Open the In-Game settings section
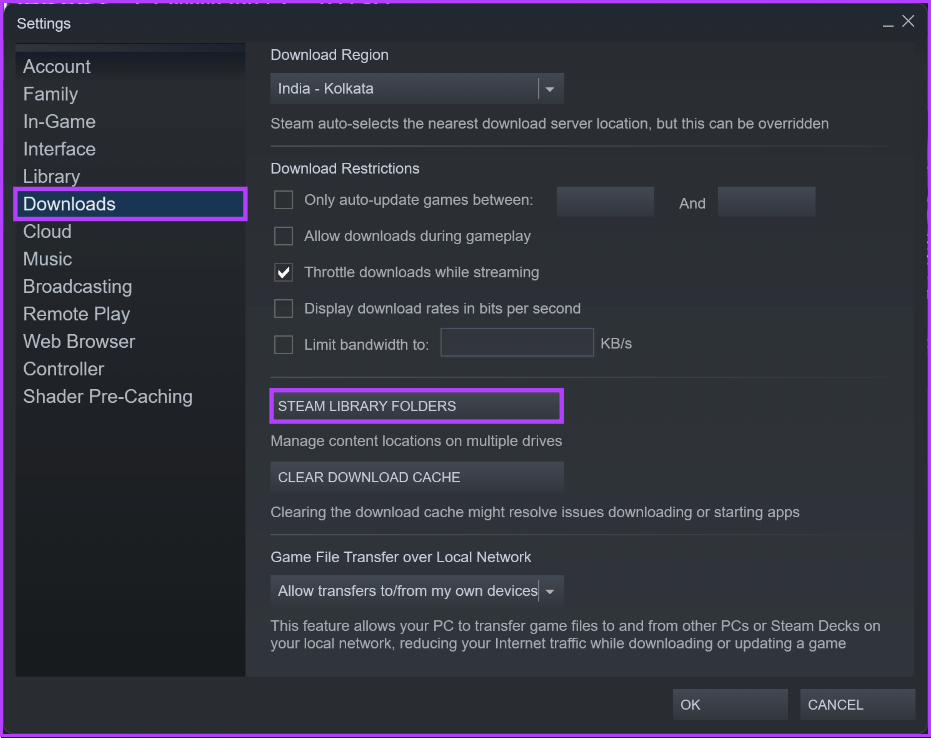Image resolution: width=931 pixels, height=738 pixels. (59, 122)
